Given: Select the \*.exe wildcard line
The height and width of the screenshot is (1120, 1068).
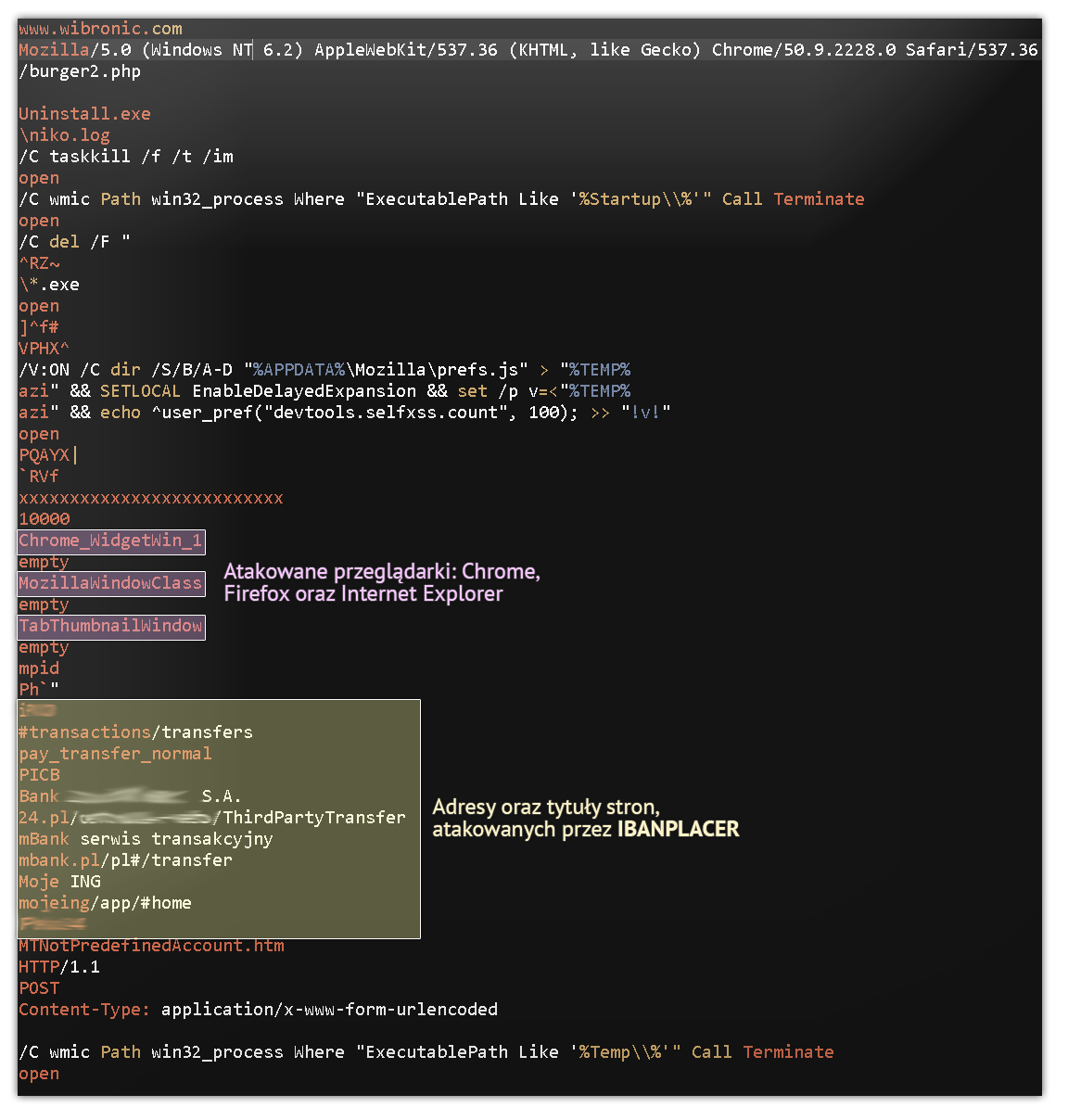Looking at the screenshot, I should tap(49, 285).
